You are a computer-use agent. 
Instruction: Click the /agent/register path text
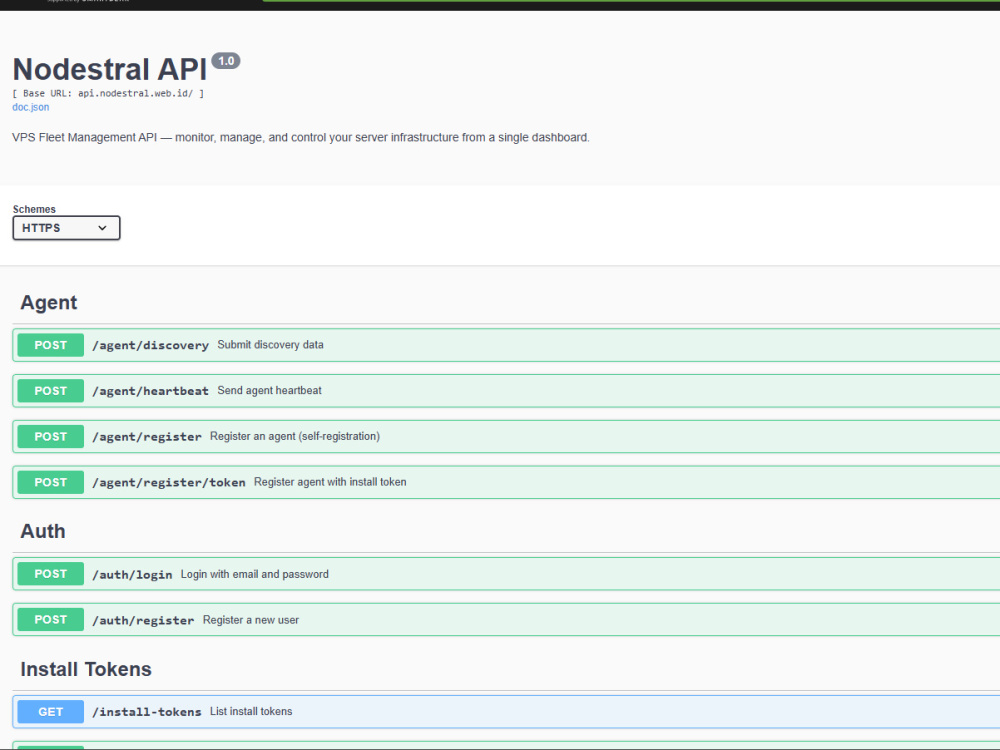click(x=147, y=437)
